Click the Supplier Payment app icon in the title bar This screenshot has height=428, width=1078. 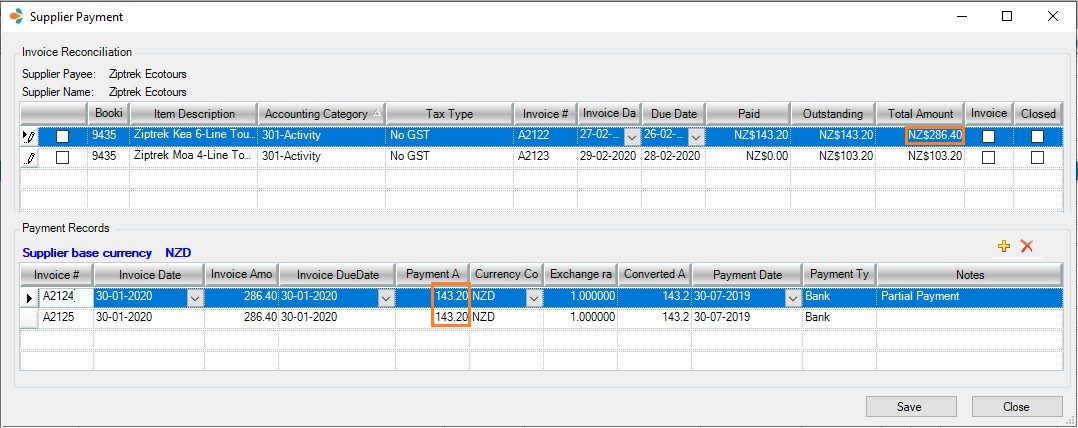[15, 17]
